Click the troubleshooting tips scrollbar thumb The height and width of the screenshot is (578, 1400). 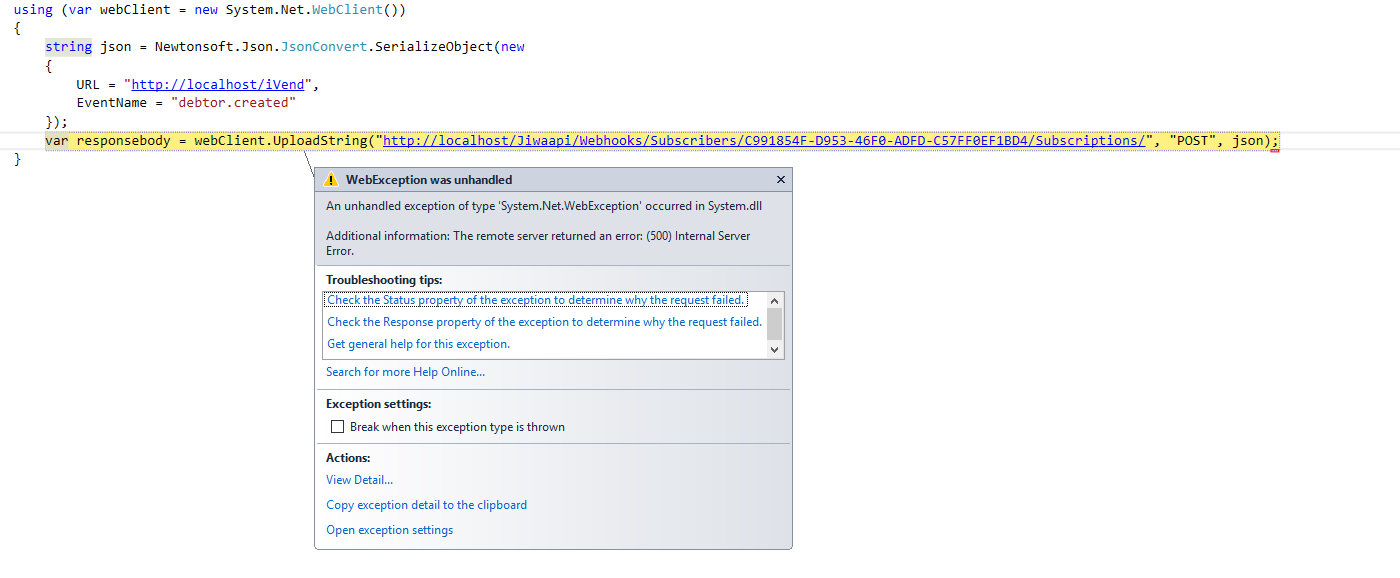click(x=774, y=323)
